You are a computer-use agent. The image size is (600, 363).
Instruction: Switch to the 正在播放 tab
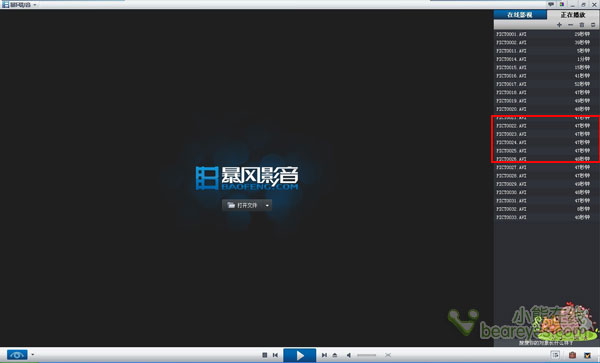(x=573, y=15)
